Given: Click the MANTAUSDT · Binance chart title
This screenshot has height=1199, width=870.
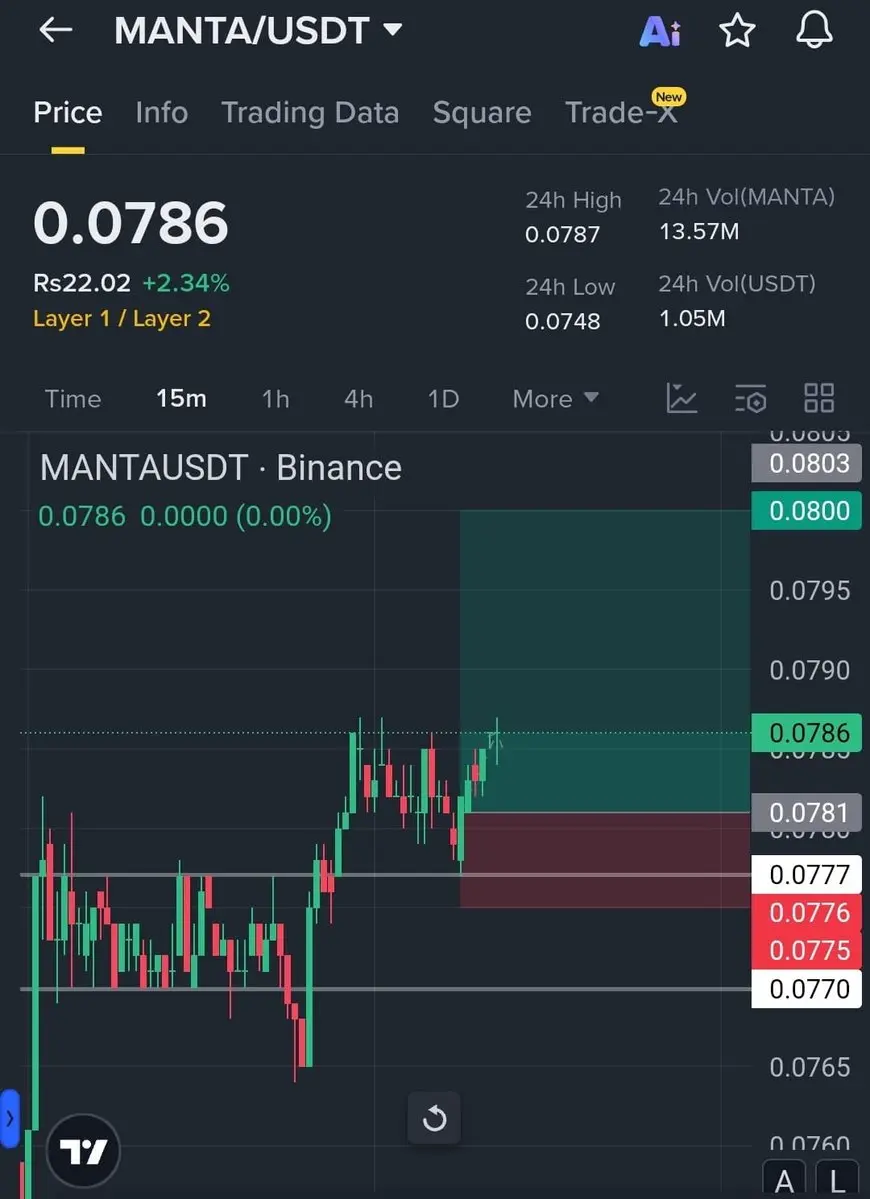Looking at the screenshot, I should click(220, 467).
